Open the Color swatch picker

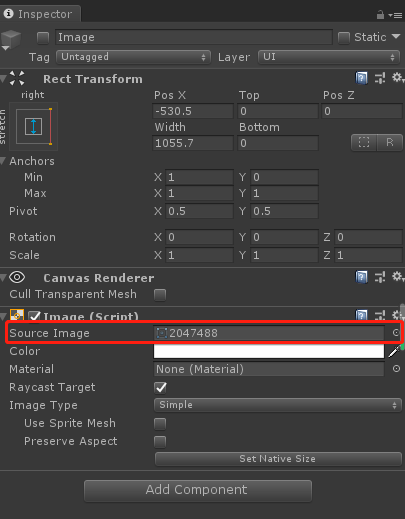[269, 351]
